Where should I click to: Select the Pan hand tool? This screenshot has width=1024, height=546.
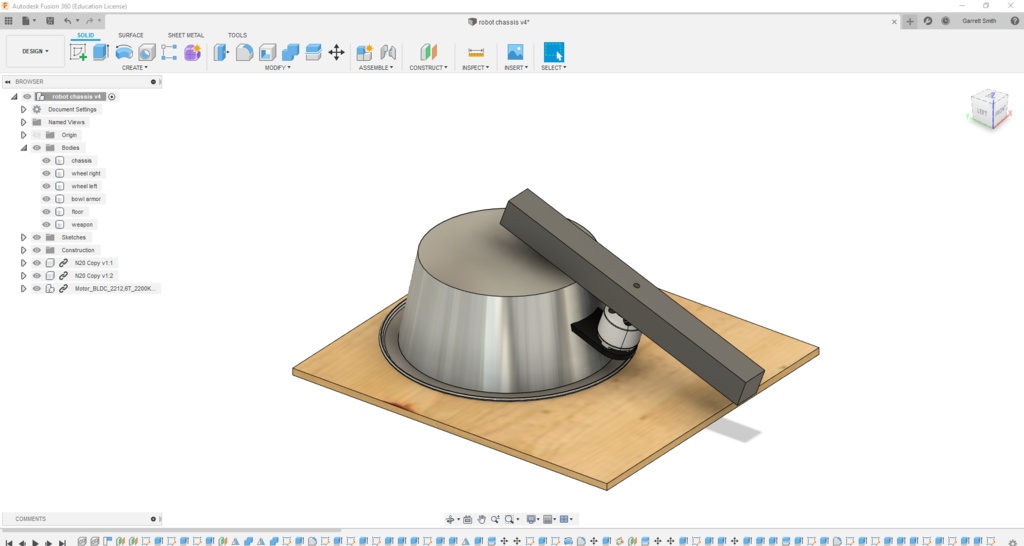click(481, 519)
